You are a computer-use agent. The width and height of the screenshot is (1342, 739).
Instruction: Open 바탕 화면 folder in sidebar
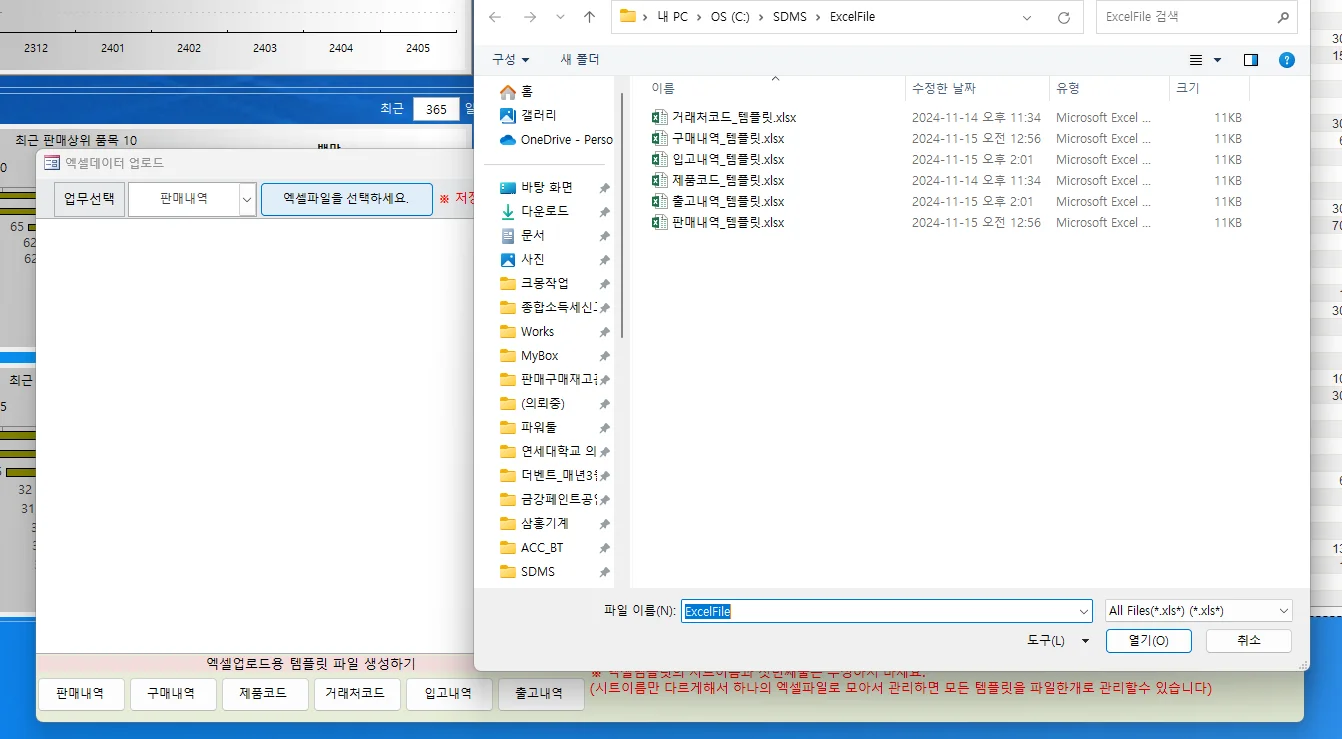[546, 187]
